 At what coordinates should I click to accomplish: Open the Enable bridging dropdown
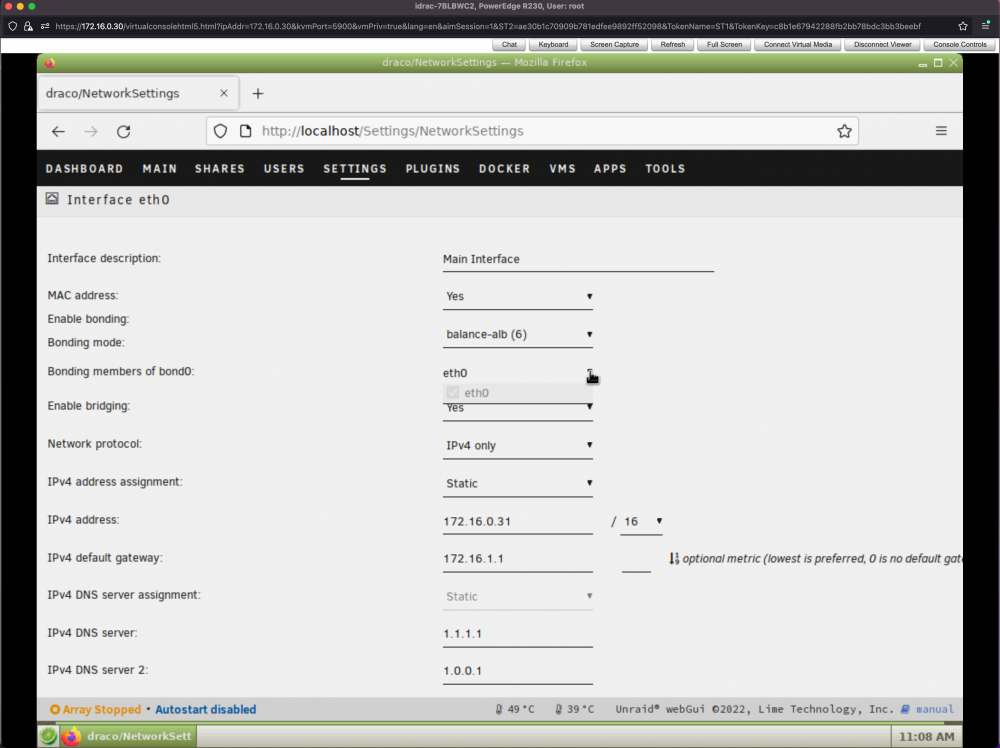point(517,411)
